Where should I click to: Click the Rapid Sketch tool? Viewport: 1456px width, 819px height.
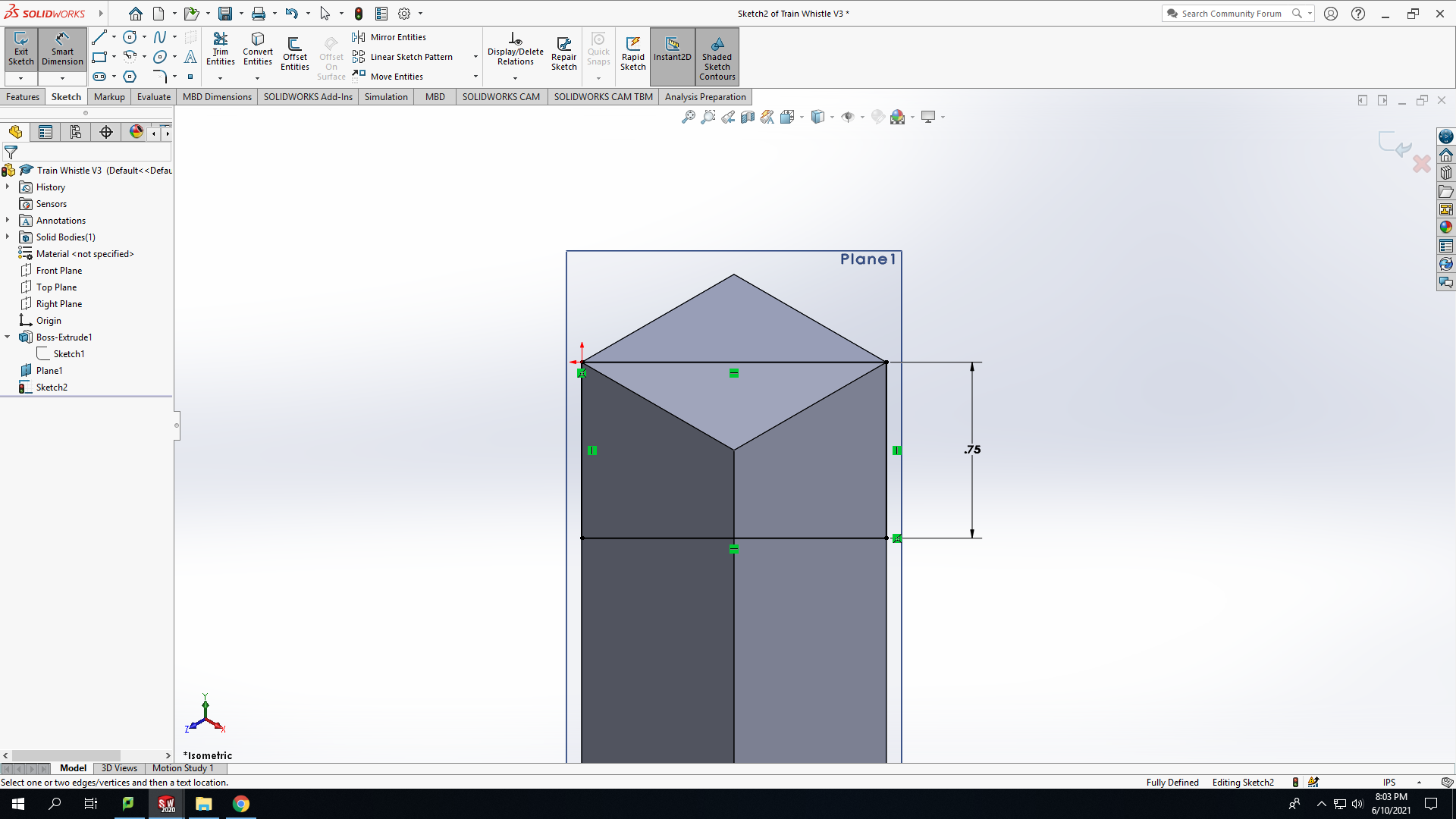632,53
